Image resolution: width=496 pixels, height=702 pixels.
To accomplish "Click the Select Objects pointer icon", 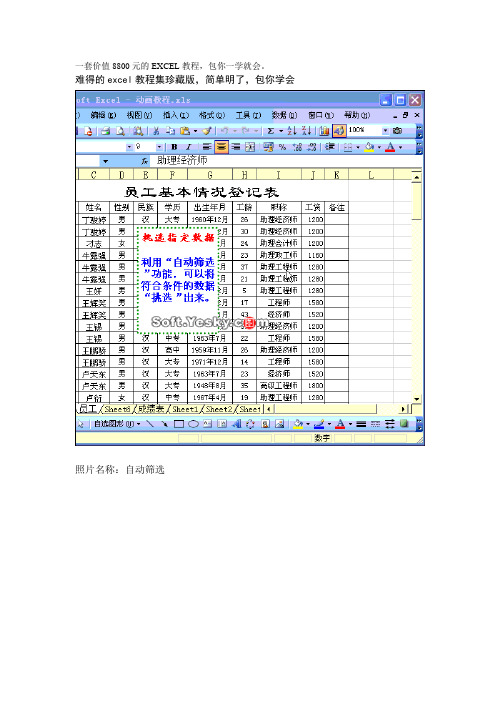I will pos(81,424).
